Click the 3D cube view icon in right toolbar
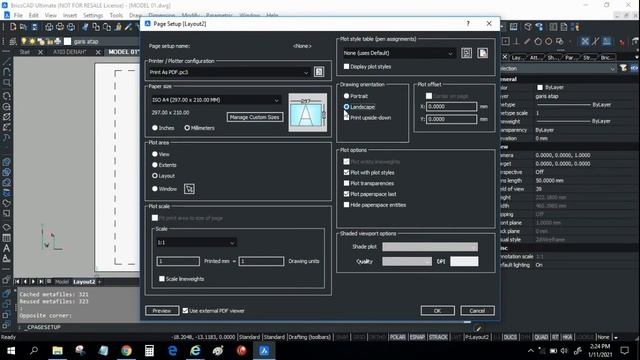640x360 pixels. [x=528, y=27]
